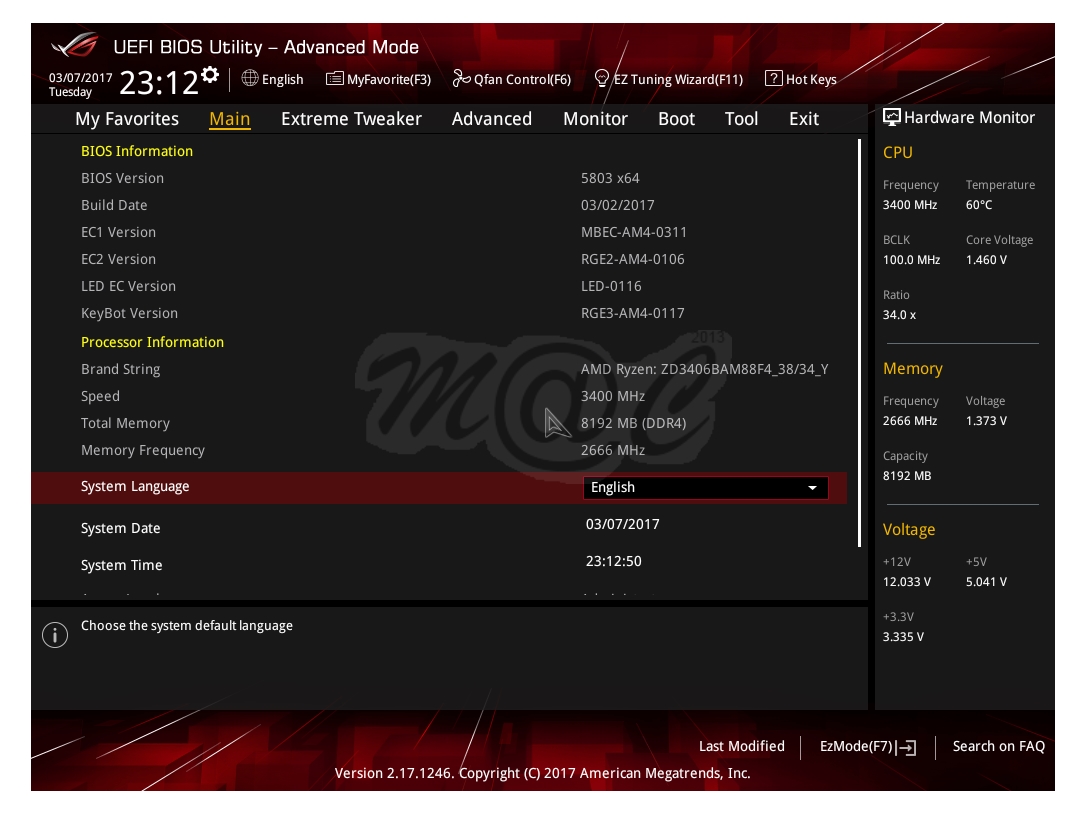The height and width of the screenshot is (814, 1086).
Task: Click Memory Frequency label in main panel
Action: (x=143, y=450)
